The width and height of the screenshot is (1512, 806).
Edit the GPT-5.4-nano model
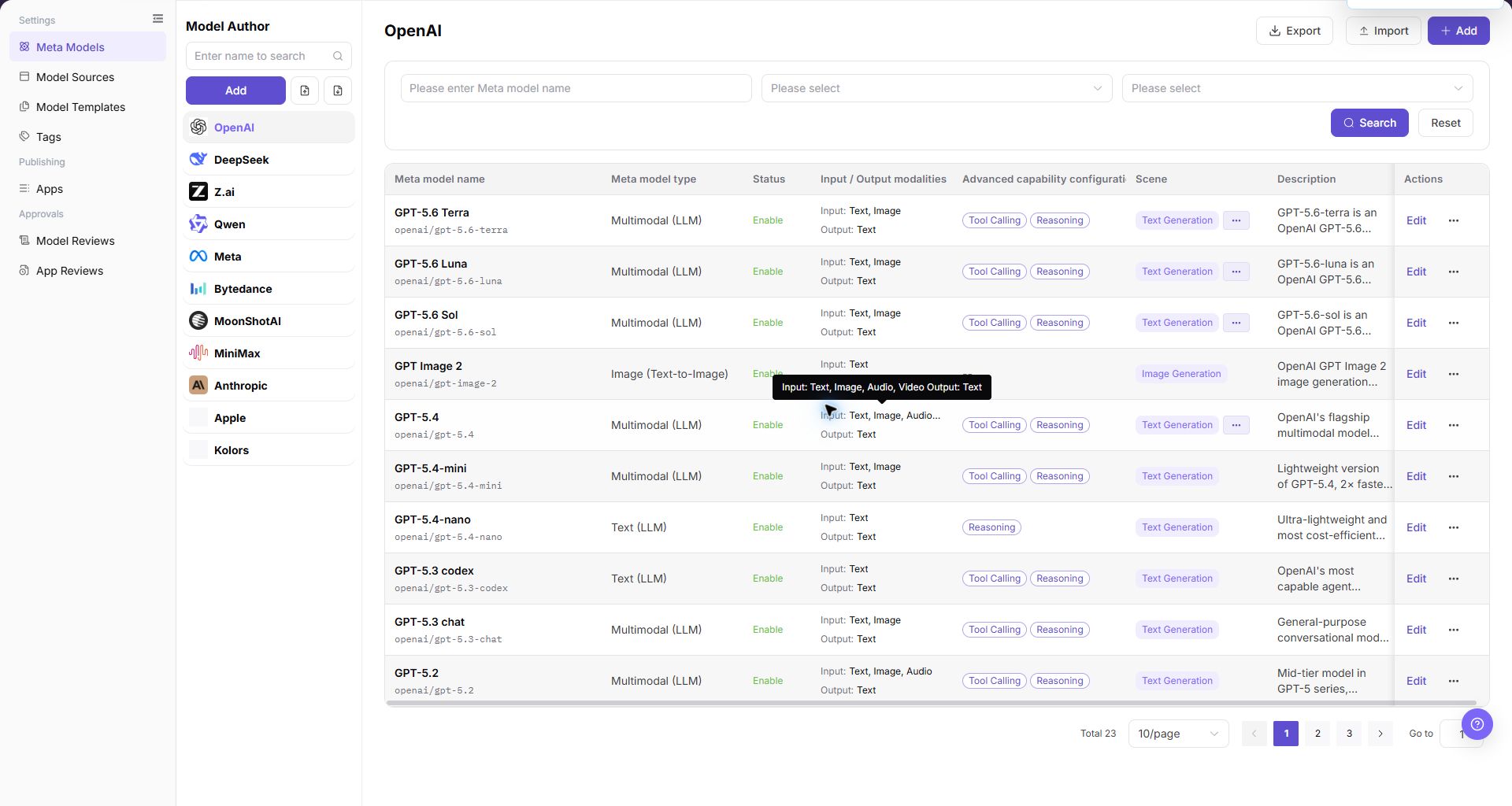click(1416, 527)
